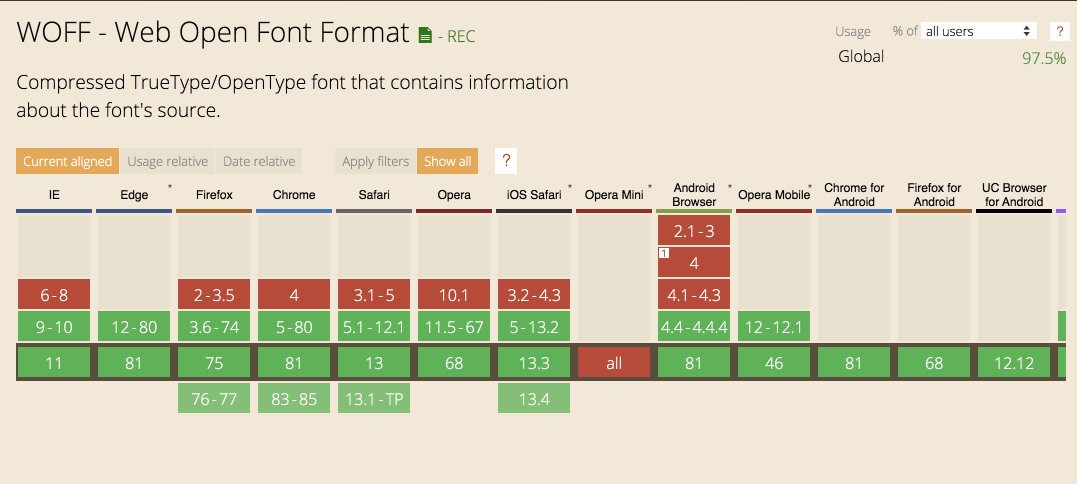Click the asterisk next to Opera Mini header

click(x=650, y=187)
